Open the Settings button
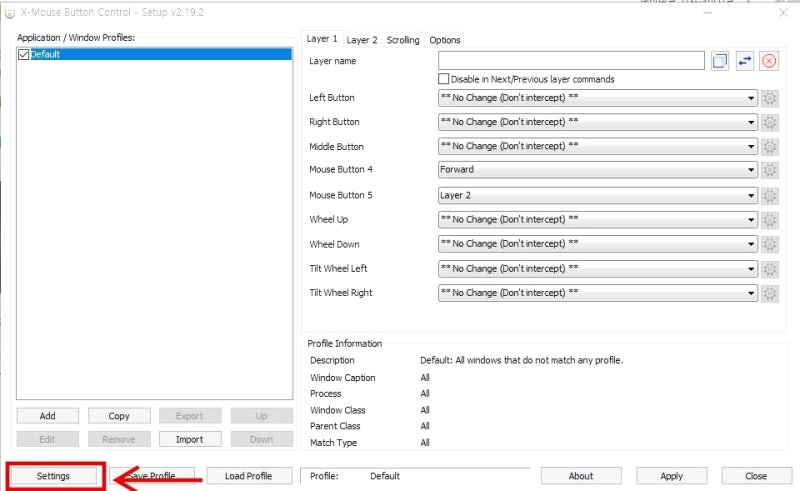 [x=53, y=476]
